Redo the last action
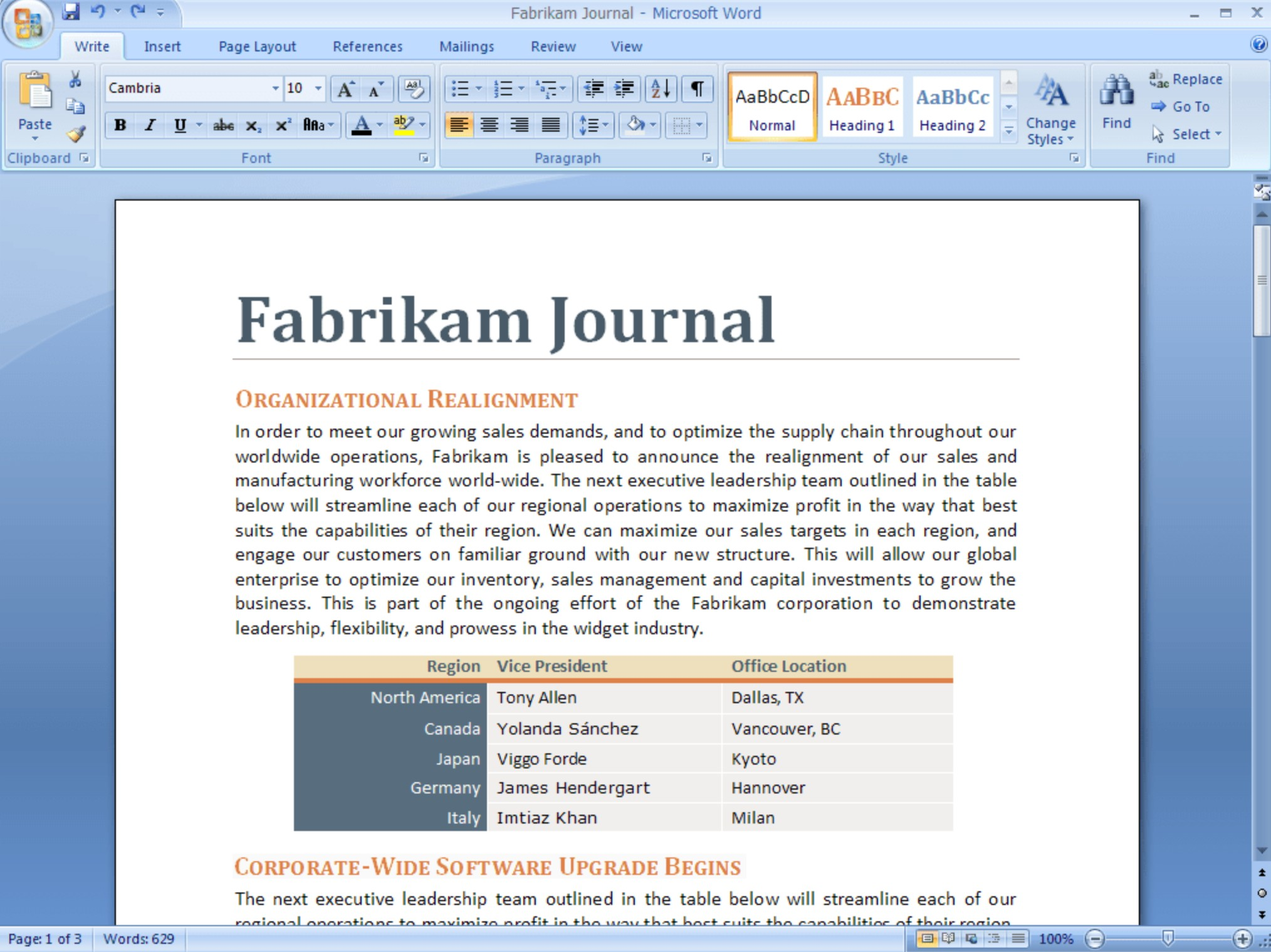Viewport: 1271px width, 952px height. (x=138, y=11)
